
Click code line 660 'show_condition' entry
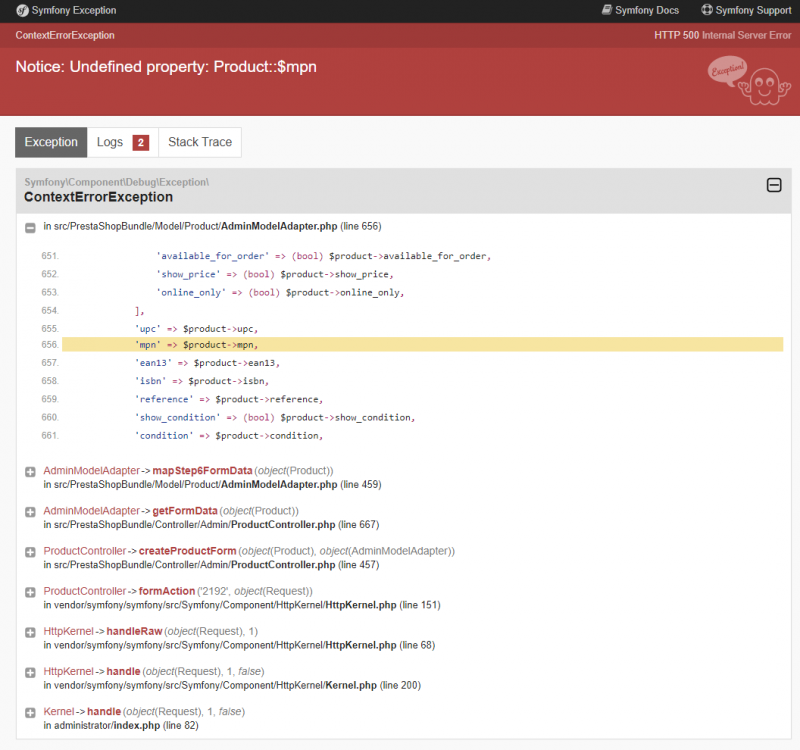click(x=275, y=417)
